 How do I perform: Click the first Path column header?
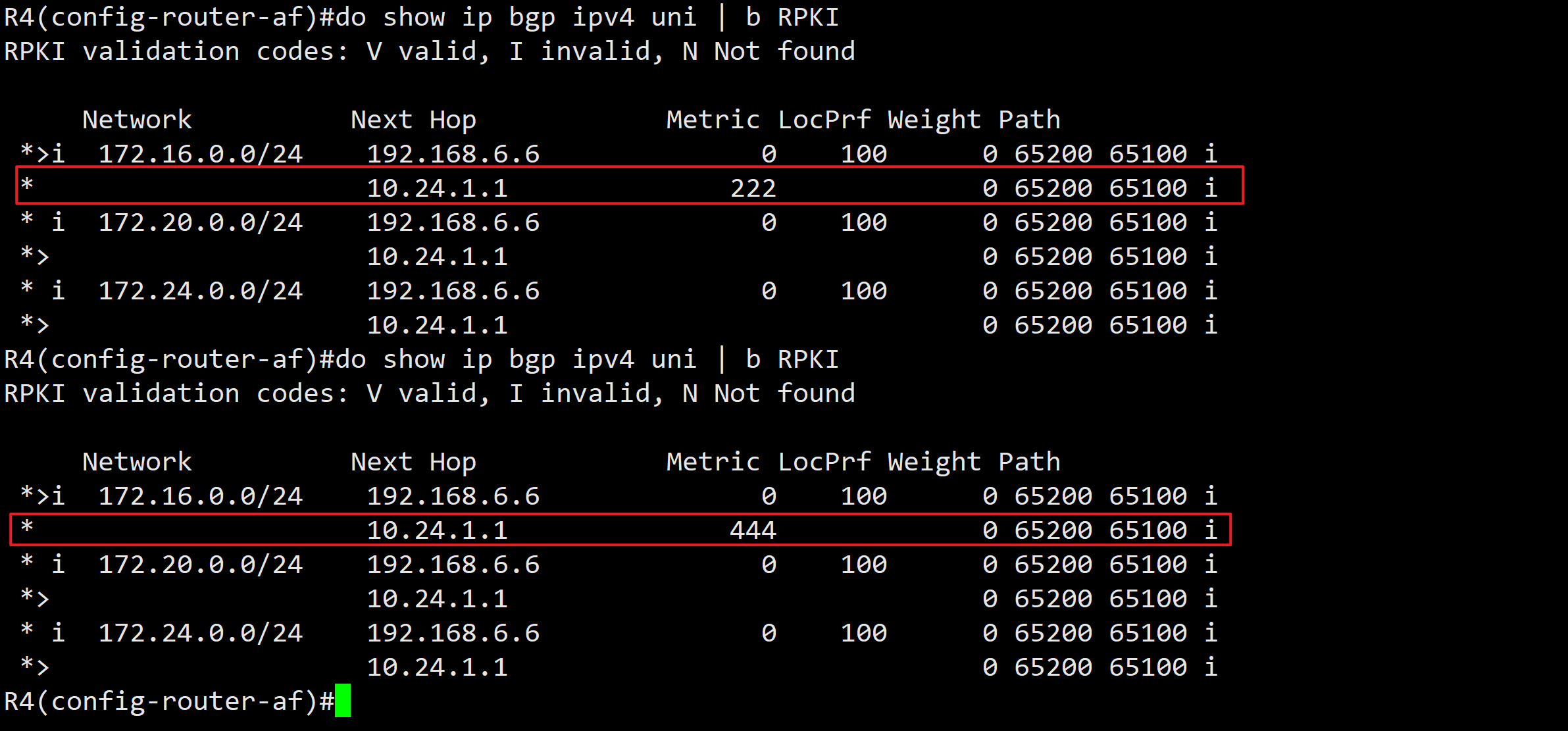1029,120
